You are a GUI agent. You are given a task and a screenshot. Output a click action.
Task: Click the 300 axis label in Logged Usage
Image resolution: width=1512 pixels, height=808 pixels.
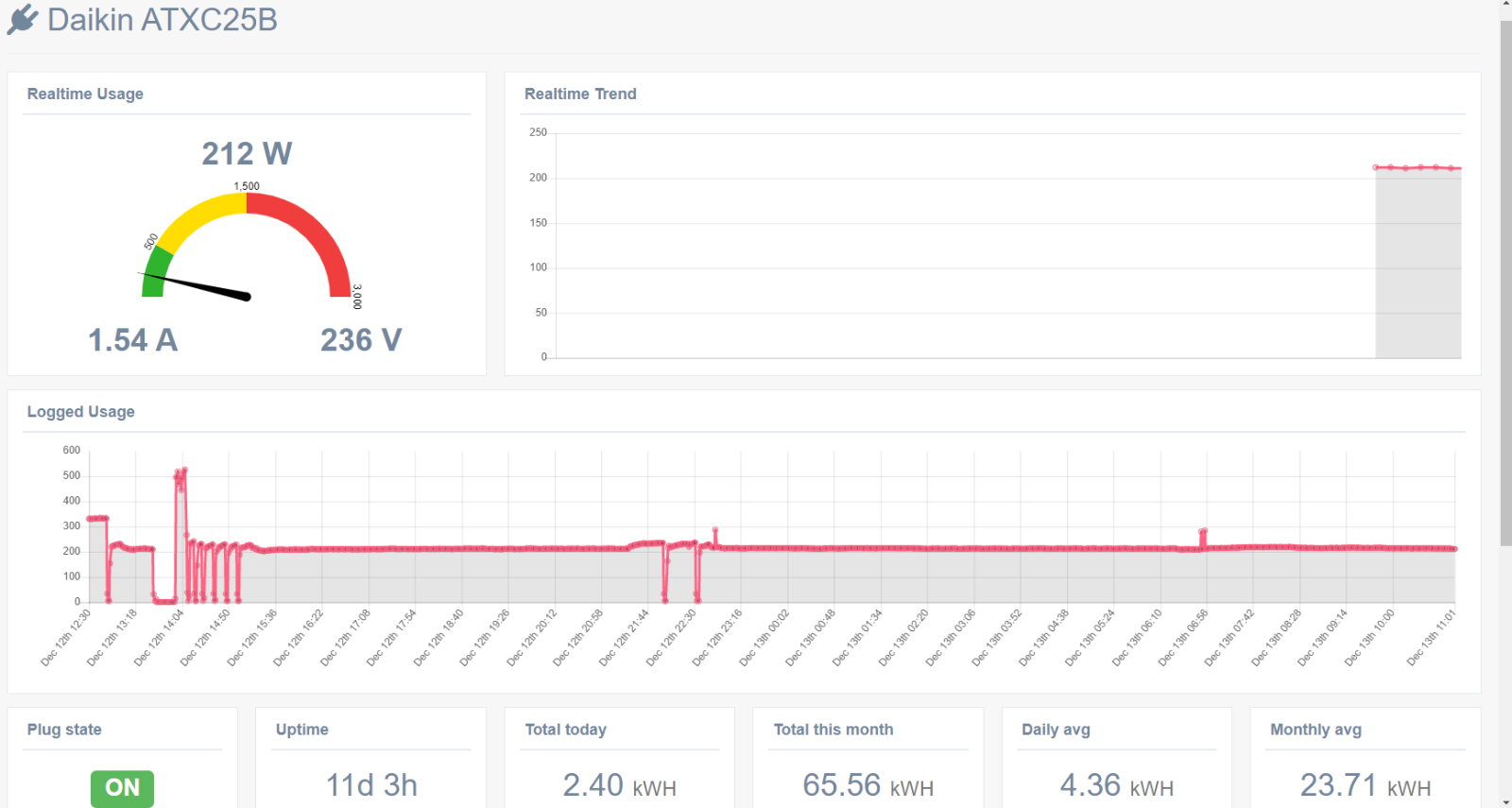coord(72,525)
